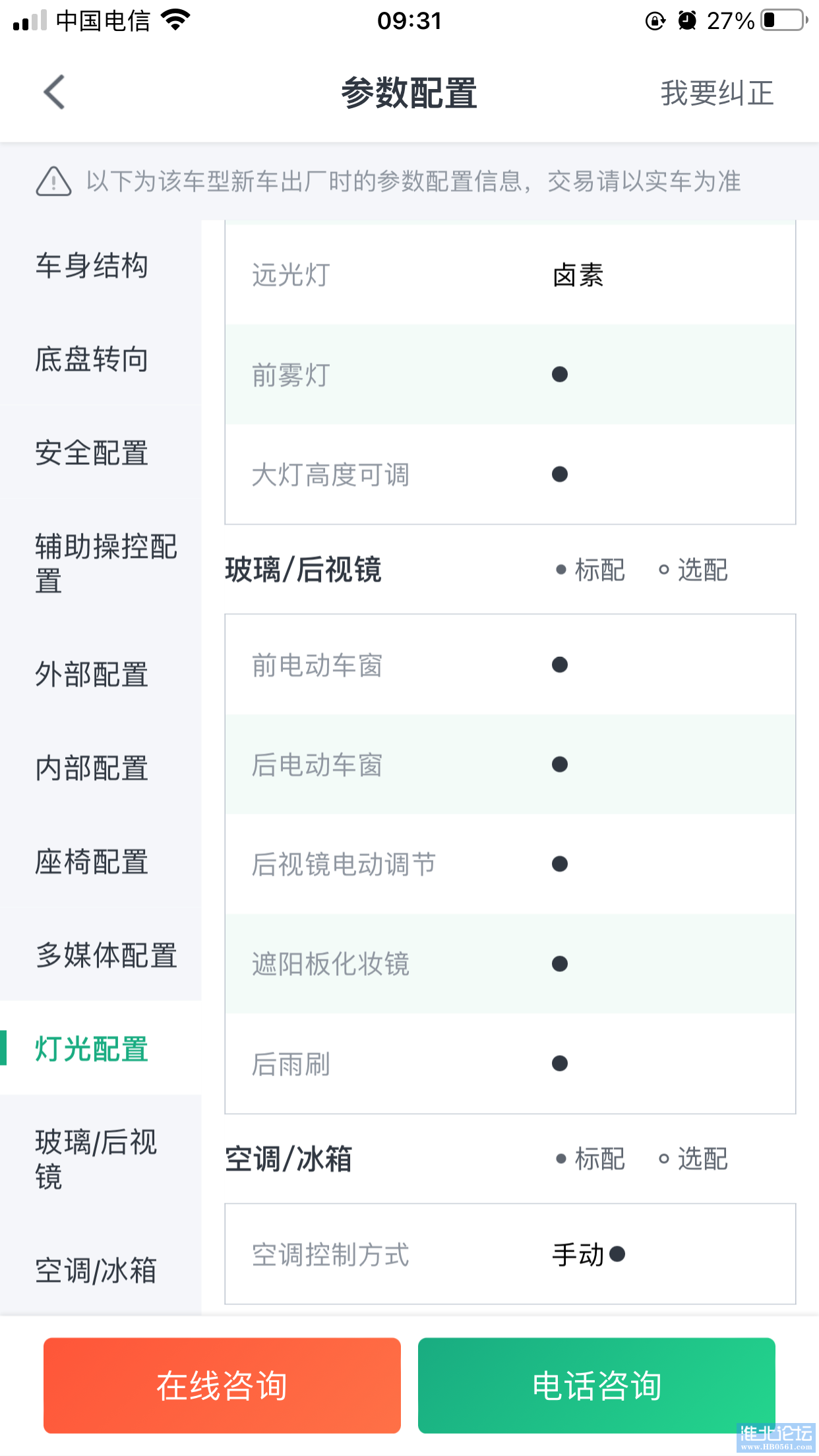Select 玻璃/后视镜 in the sidebar
Image resolution: width=819 pixels, height=1456 pixels.
pos(96,1159)
